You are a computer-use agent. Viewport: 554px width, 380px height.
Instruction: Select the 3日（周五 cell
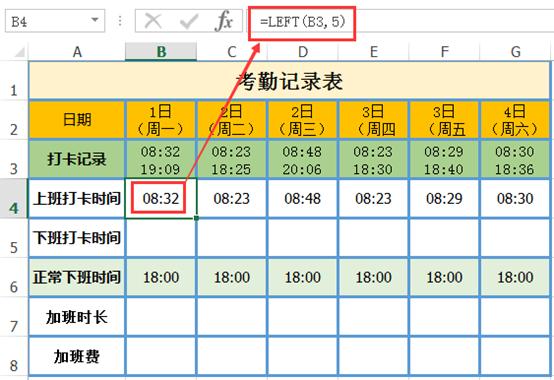[444, 120]
